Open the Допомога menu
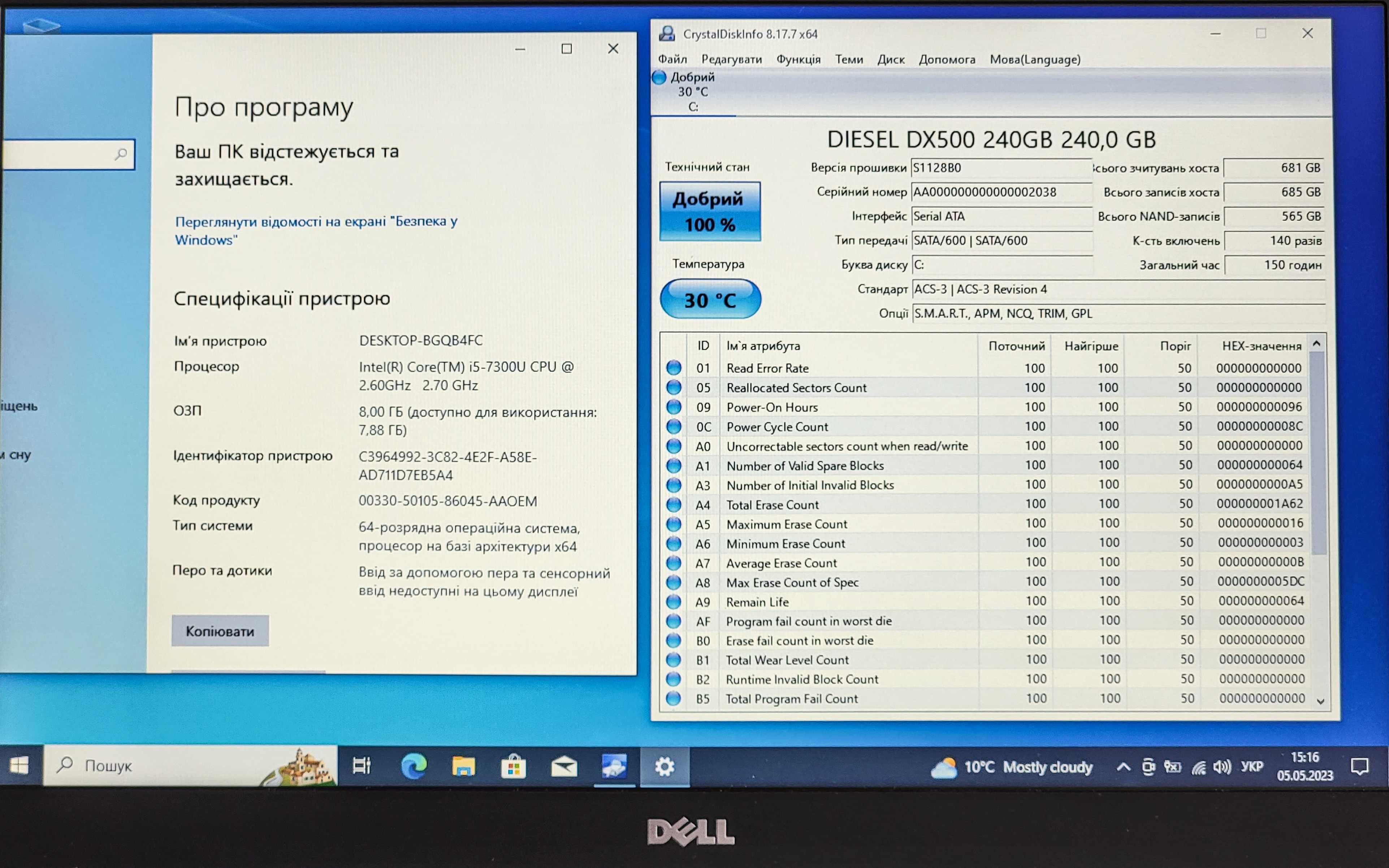Image resolution: width=1389 pixels, height=868 pixels. 947,59
